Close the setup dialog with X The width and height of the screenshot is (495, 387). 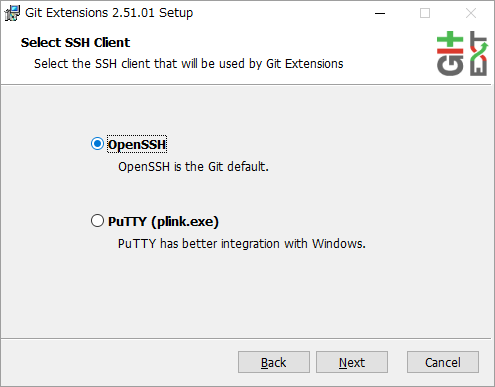[471, 13]
